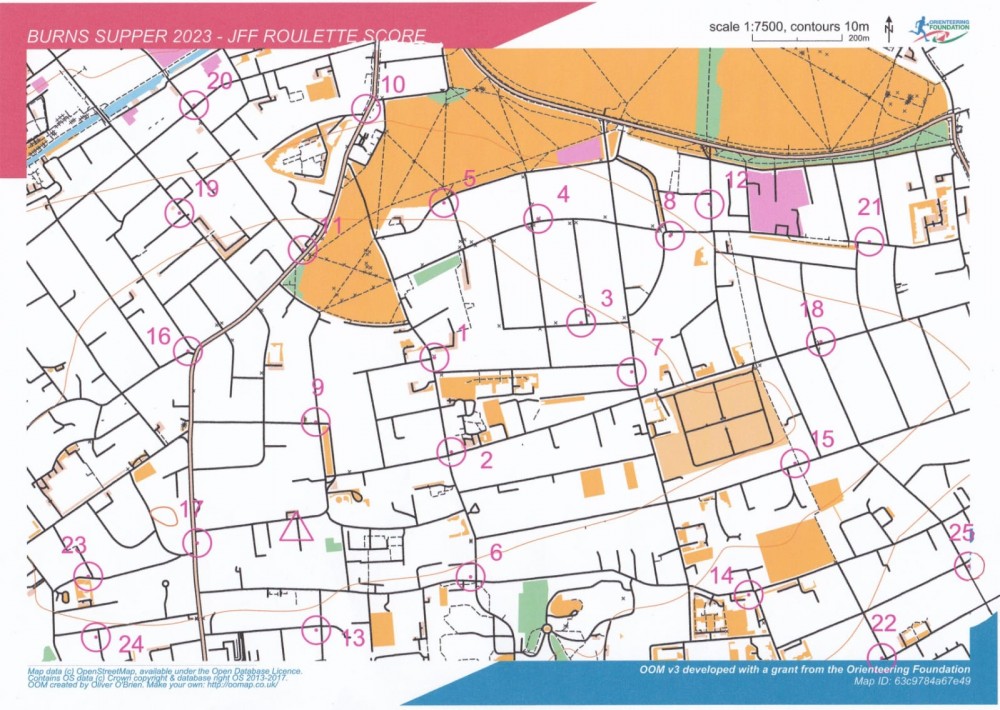The height and width of the screenshot is (710, 1000).
Task: Click control circle number 17
Action: [x=198, y=542]
